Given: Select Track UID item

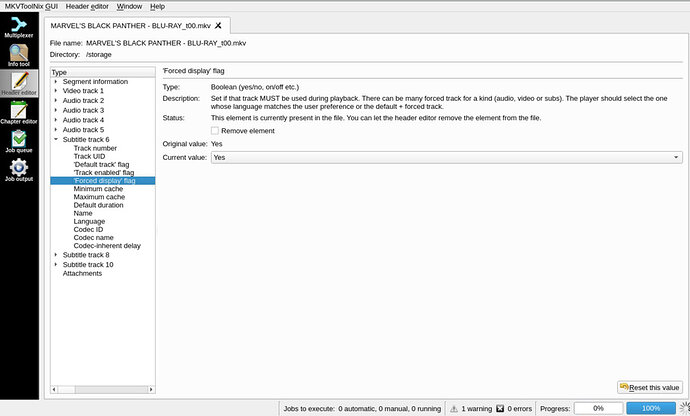Looking at the screenshot, I should click(x=89, y=156).
